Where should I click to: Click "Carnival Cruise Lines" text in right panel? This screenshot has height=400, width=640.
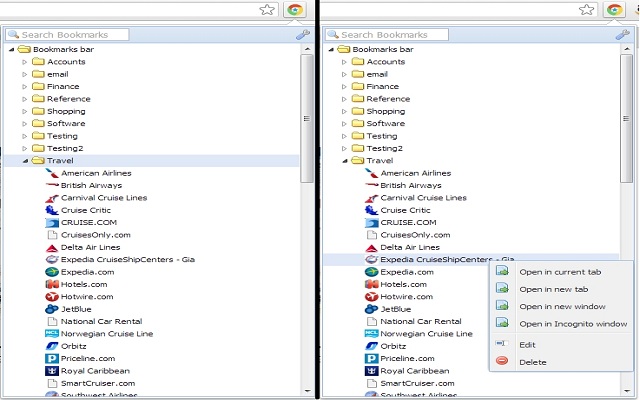423,198
